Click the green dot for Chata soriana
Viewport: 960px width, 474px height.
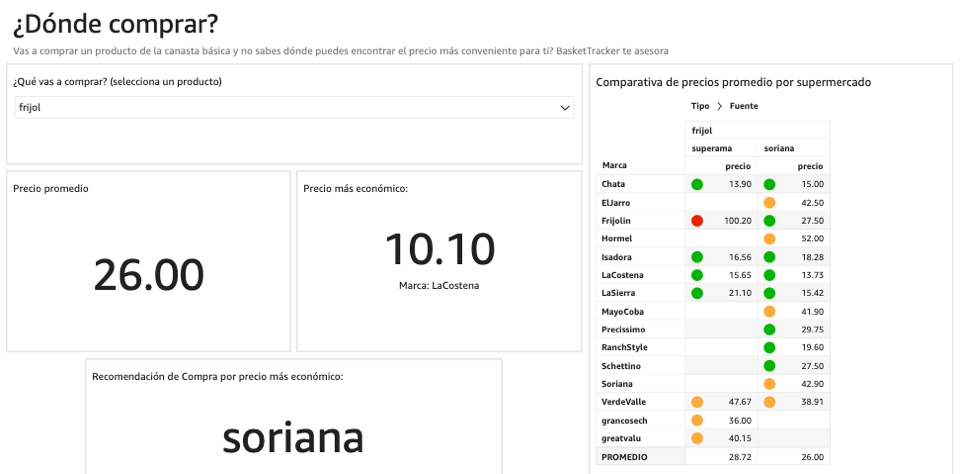click(770, 184)
